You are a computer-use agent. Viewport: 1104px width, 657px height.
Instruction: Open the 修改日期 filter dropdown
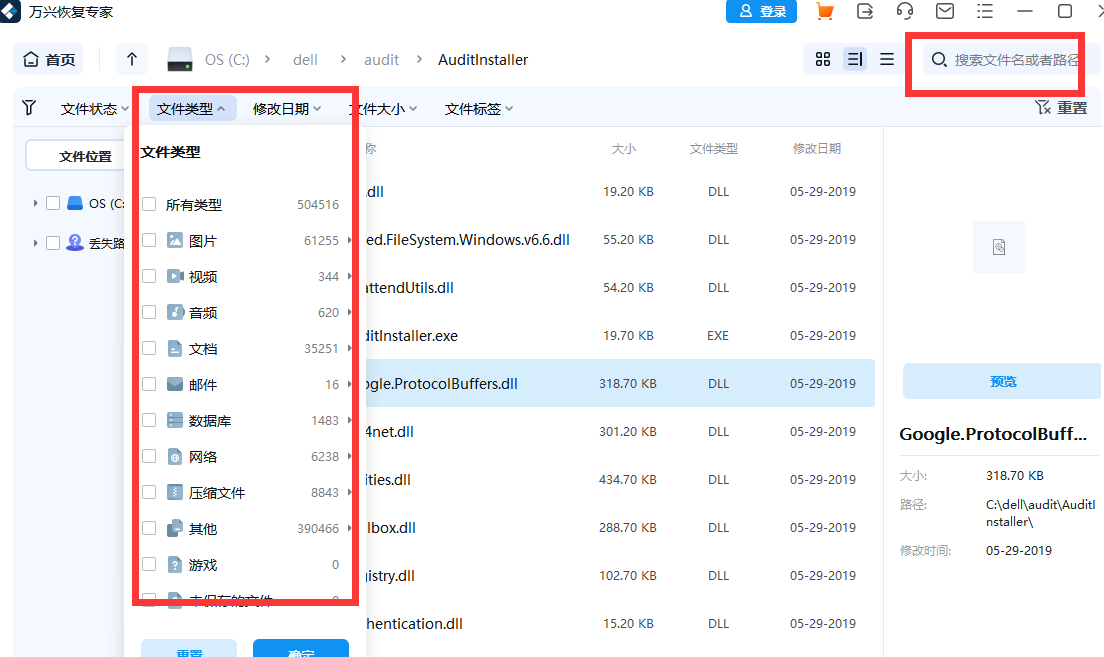[289, 108]
